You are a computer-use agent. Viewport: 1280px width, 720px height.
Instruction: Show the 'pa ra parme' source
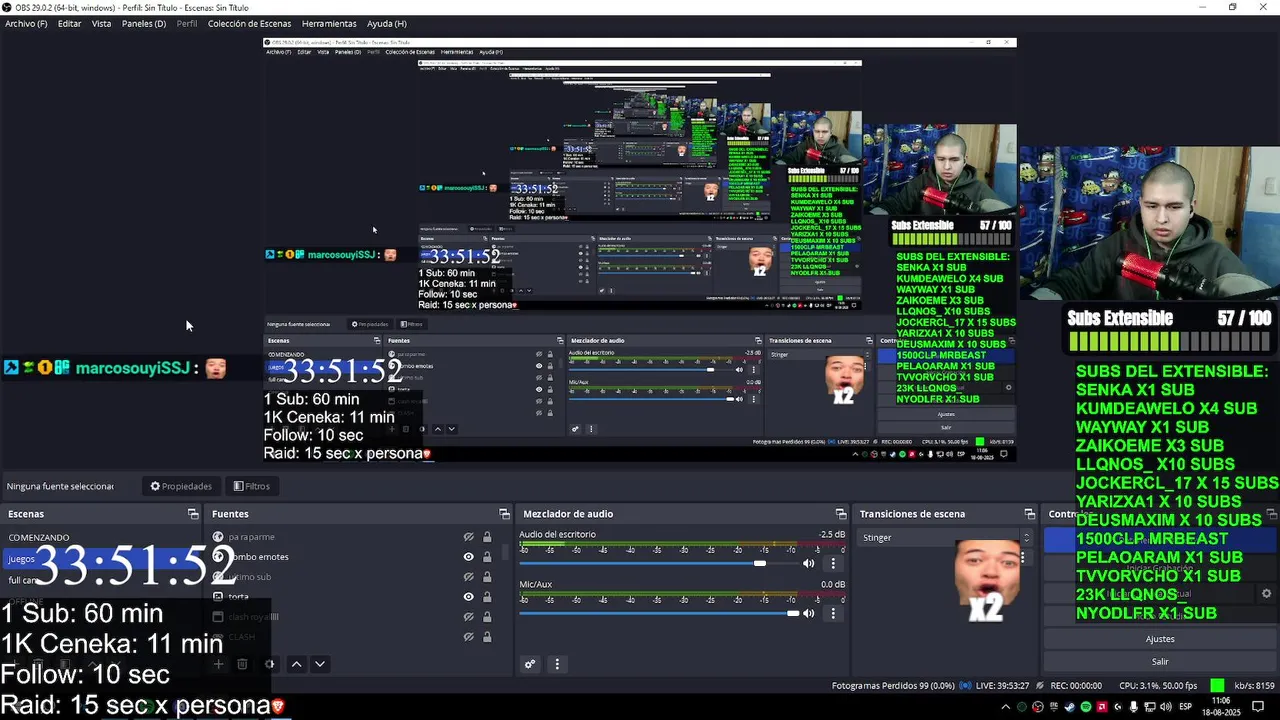[x=468, y=537]
